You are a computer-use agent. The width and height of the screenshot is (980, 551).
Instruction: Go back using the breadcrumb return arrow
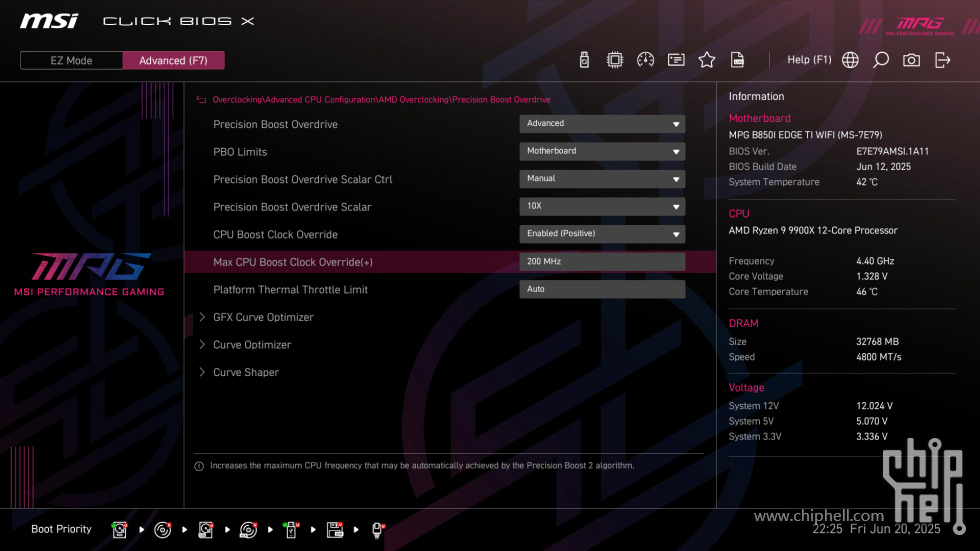(x=201, y=100)
